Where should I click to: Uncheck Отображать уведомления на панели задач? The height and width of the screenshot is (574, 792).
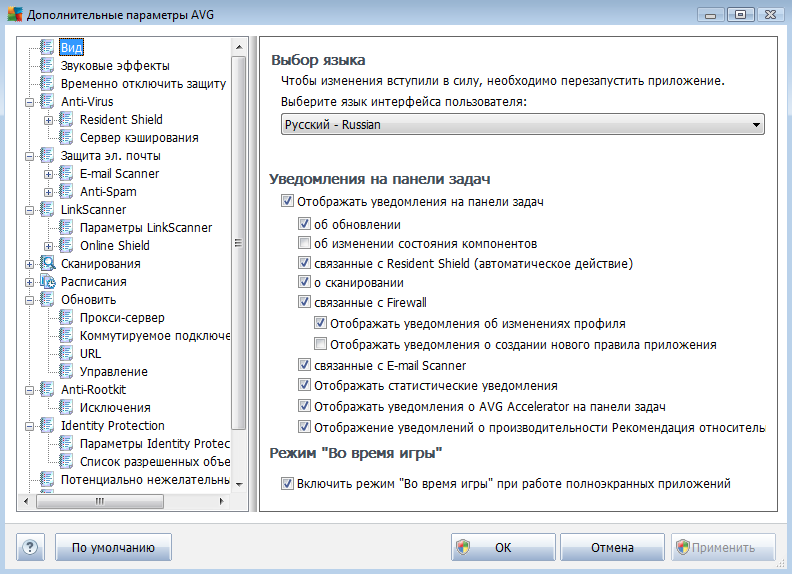click(x=289, y=202)
